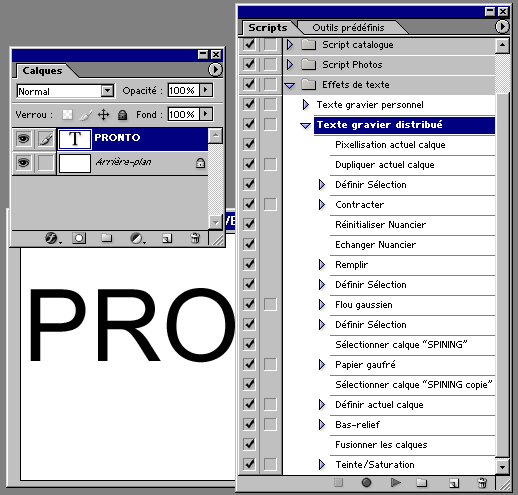Hide the Arrière-plan layer with its eye icon
The image size is (518, 495).
23,163
